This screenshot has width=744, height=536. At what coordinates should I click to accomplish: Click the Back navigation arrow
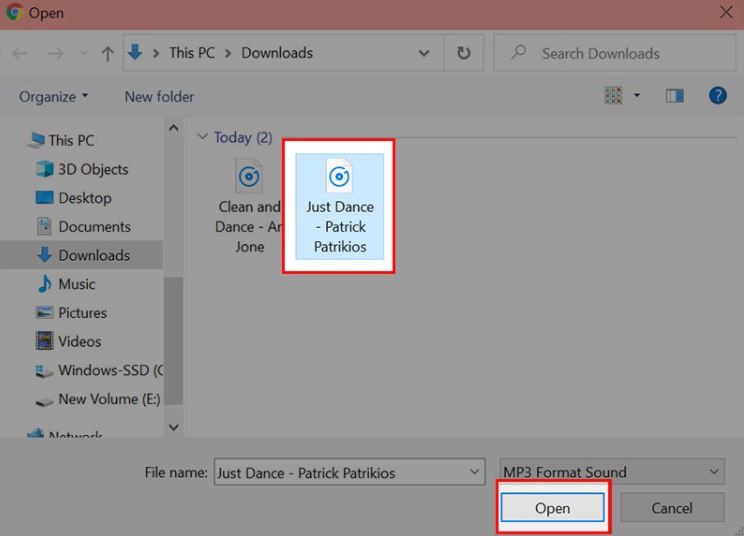point(20,53)
